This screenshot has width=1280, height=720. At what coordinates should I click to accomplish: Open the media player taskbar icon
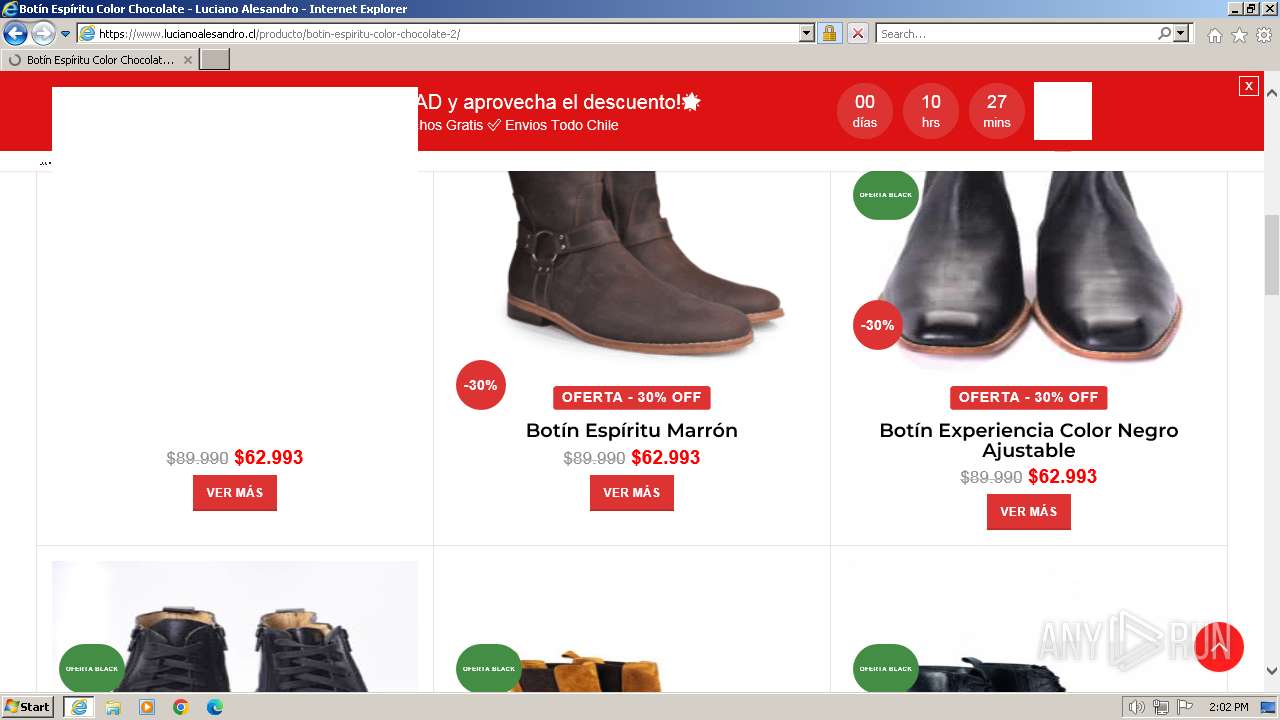pyautogui.click(x=147, y=707)
